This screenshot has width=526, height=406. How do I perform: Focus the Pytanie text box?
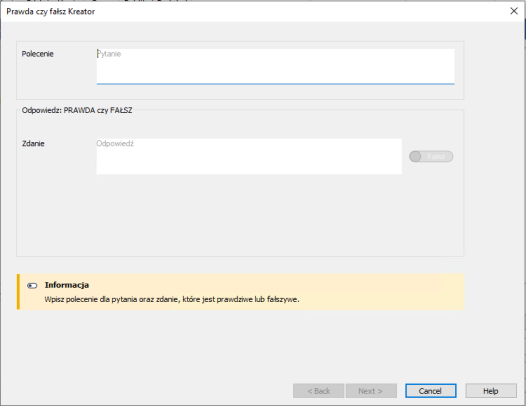(275, 66)
